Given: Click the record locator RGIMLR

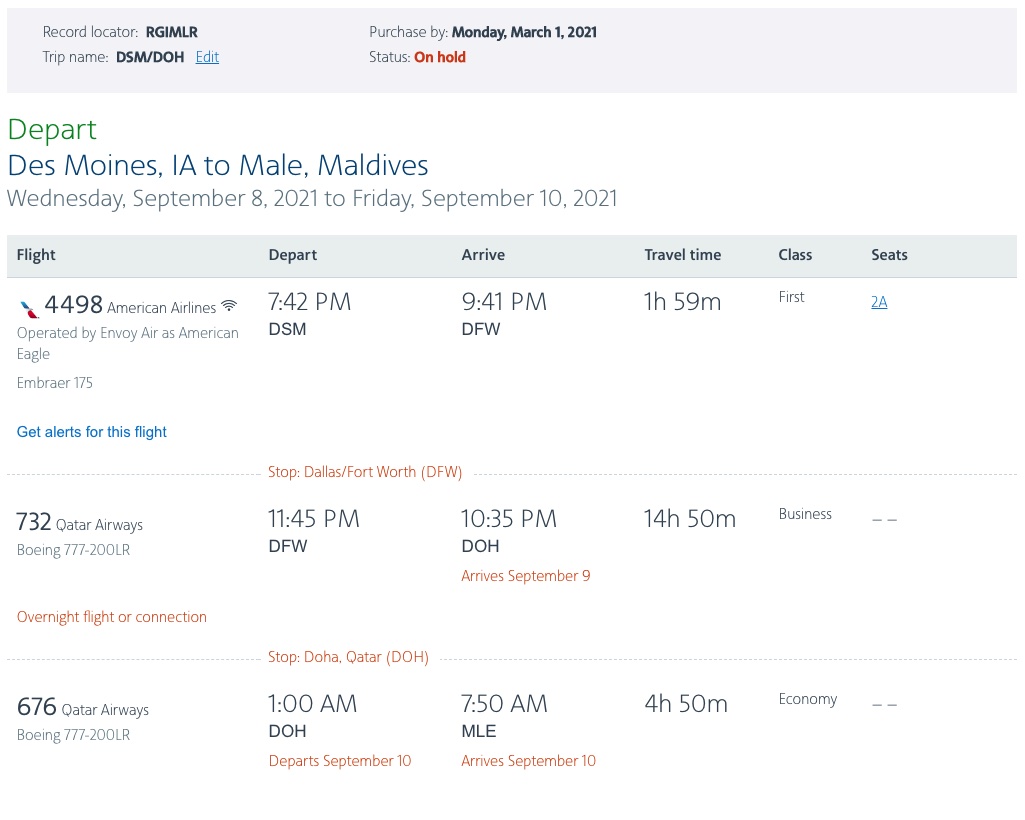Looking at the screenshot, I should click(x=171, y=31).
